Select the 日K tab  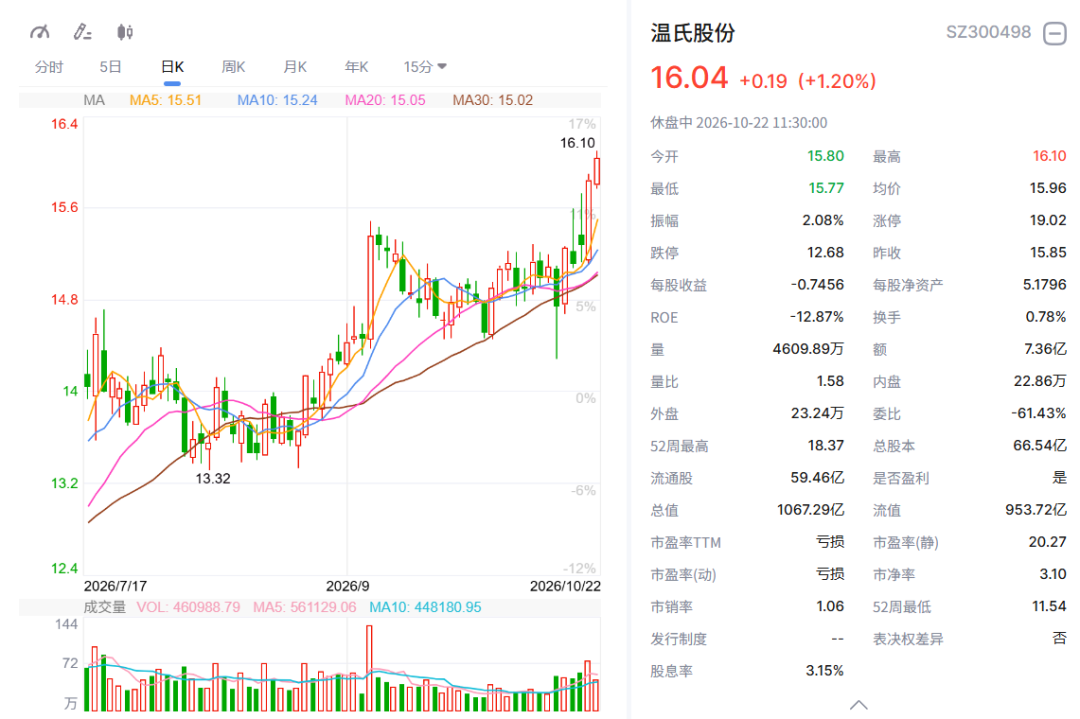click(172, 67)
